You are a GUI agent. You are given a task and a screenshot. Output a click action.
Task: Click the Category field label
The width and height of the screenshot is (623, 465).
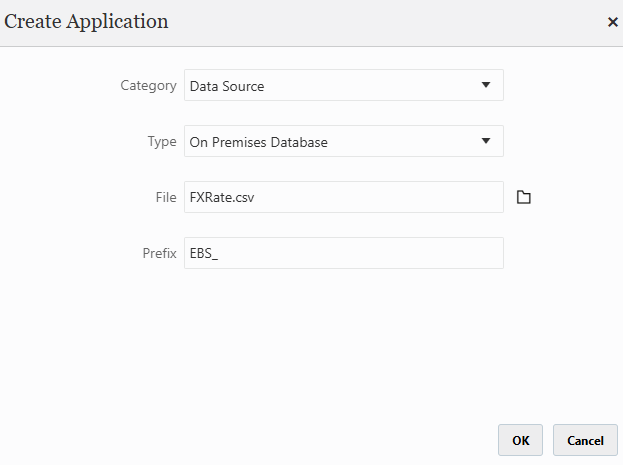click(x=148, y=86)
